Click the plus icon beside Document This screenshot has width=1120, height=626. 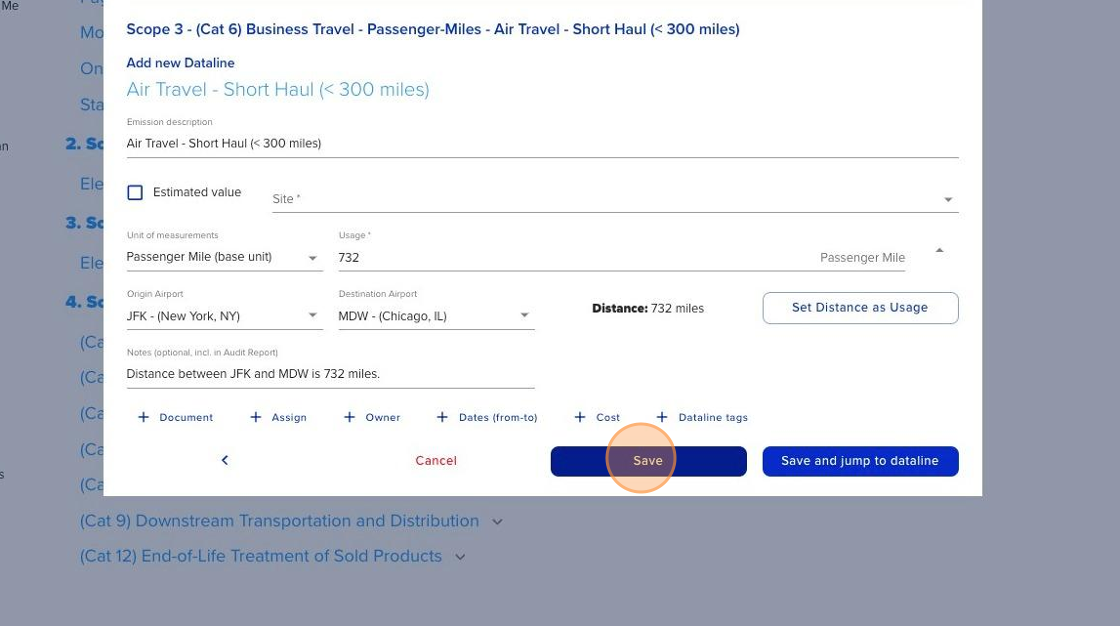point(143,417)
